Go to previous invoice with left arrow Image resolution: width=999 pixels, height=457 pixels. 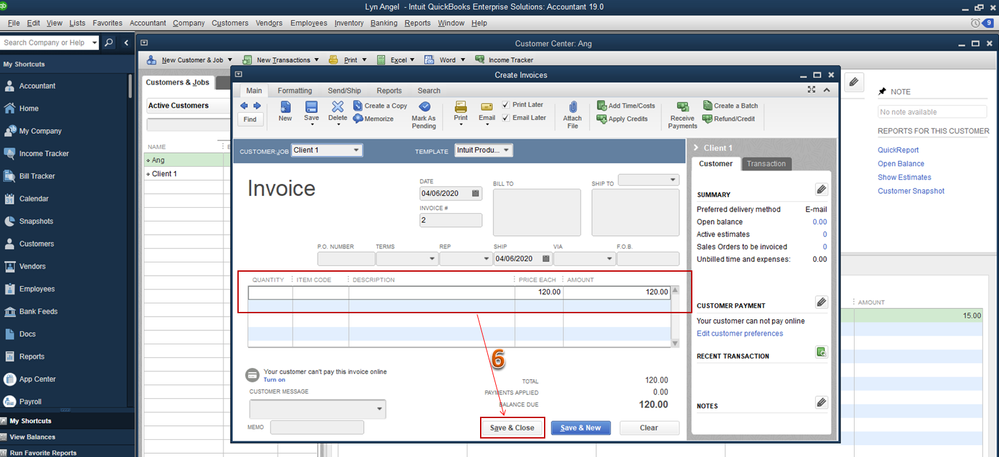(243, 105)
